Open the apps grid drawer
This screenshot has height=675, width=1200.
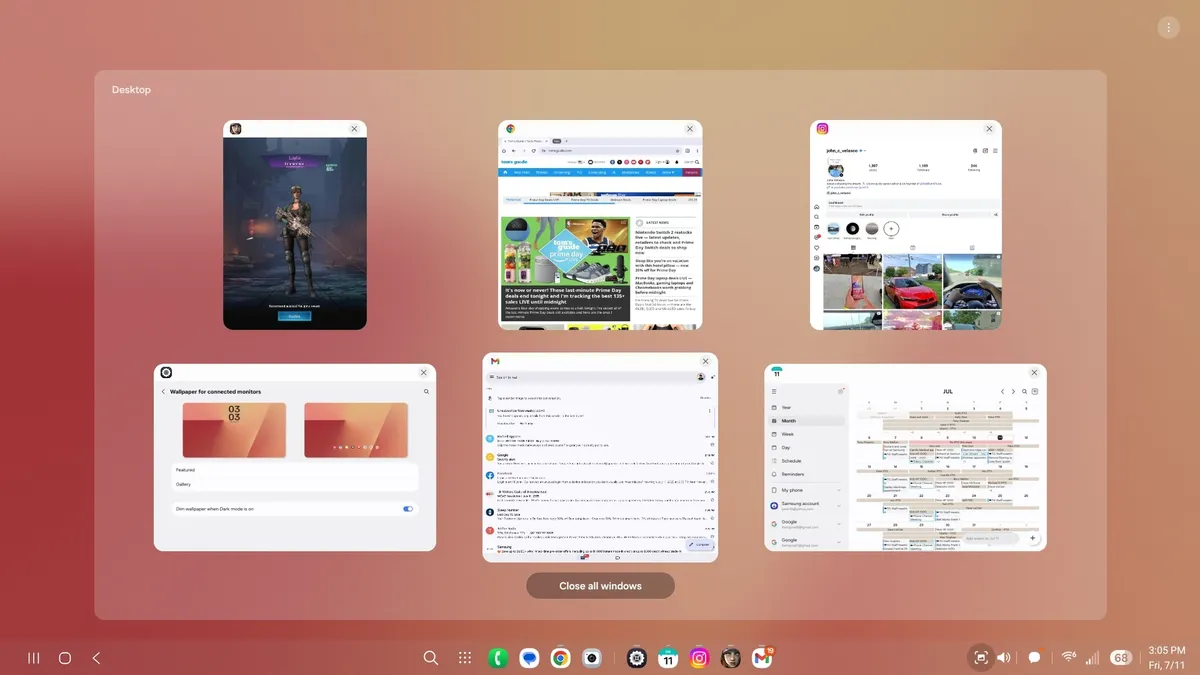coord(465,658)
